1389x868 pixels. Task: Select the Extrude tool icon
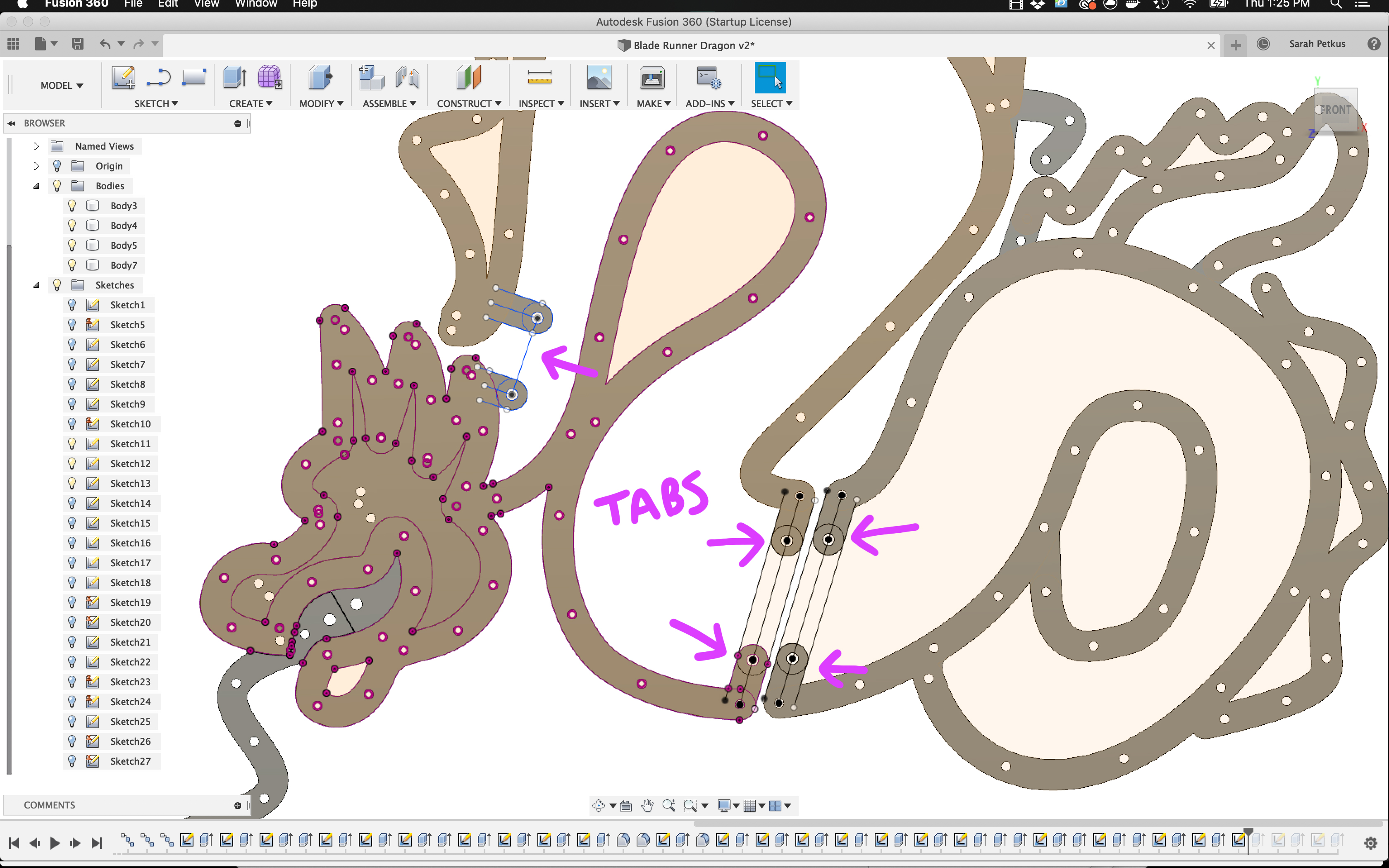click(x=234, y=78)
